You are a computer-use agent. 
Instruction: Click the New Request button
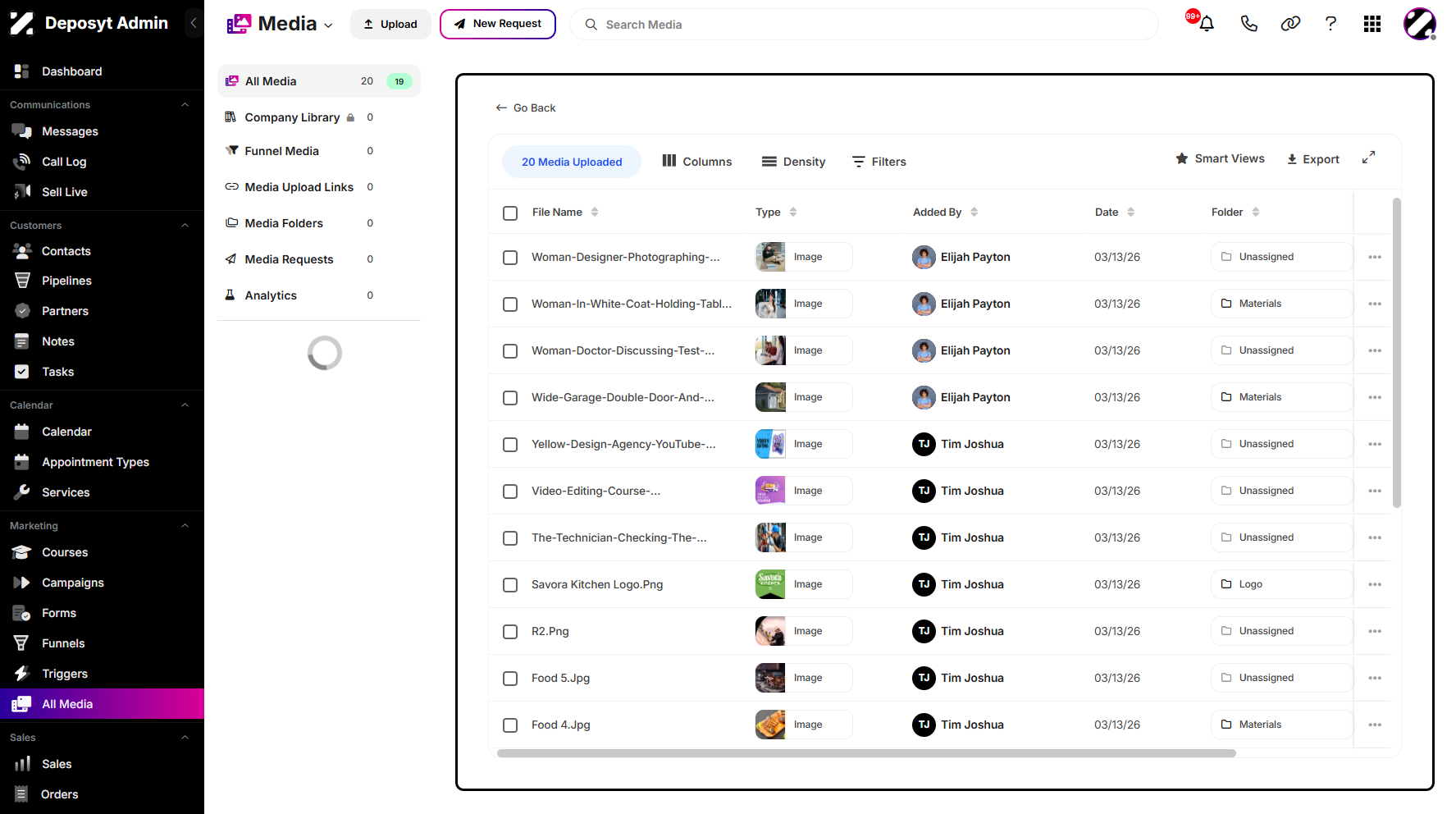coord(498,24)
